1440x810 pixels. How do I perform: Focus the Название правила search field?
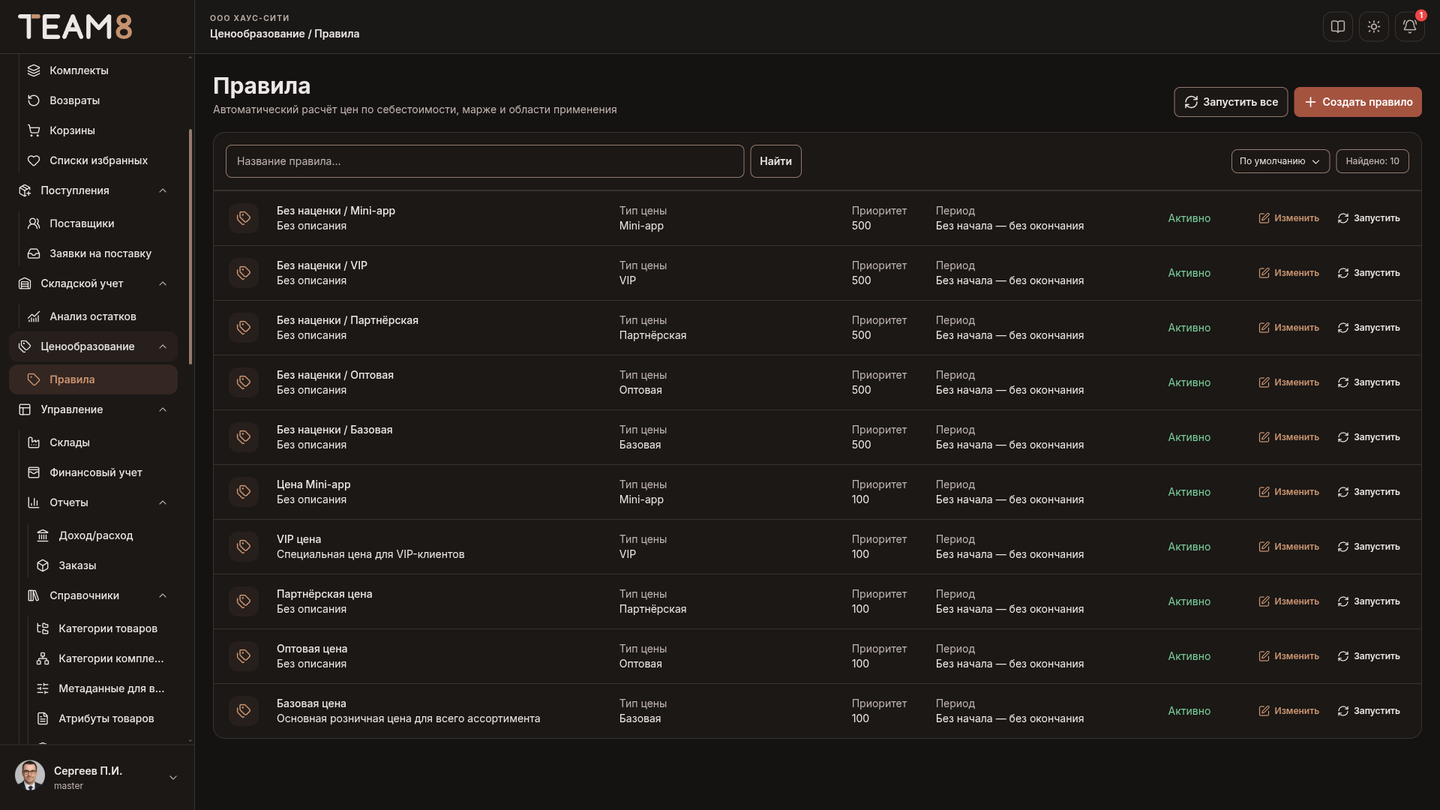pos(485,161)
